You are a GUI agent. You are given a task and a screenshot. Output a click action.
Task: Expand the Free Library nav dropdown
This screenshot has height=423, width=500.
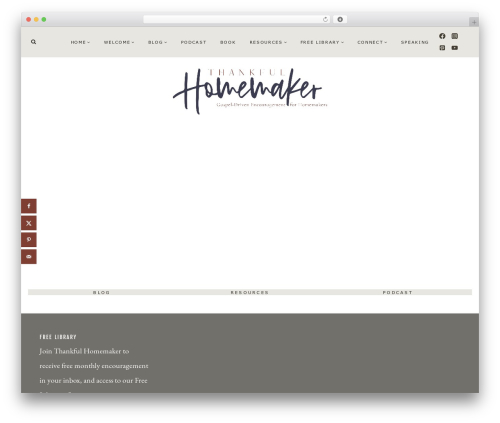tap(322, 42)
